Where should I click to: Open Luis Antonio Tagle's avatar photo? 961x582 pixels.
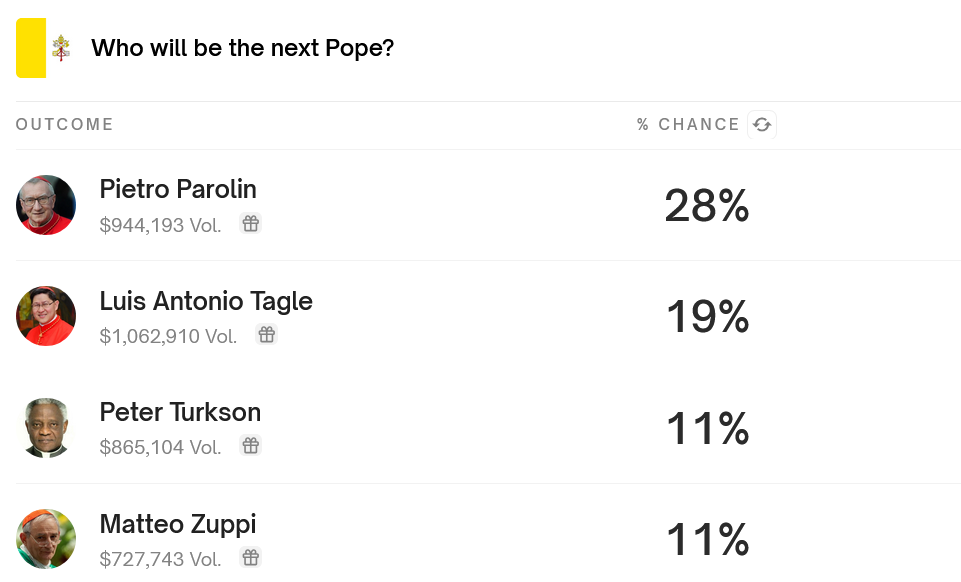click(x=46, y=316)
